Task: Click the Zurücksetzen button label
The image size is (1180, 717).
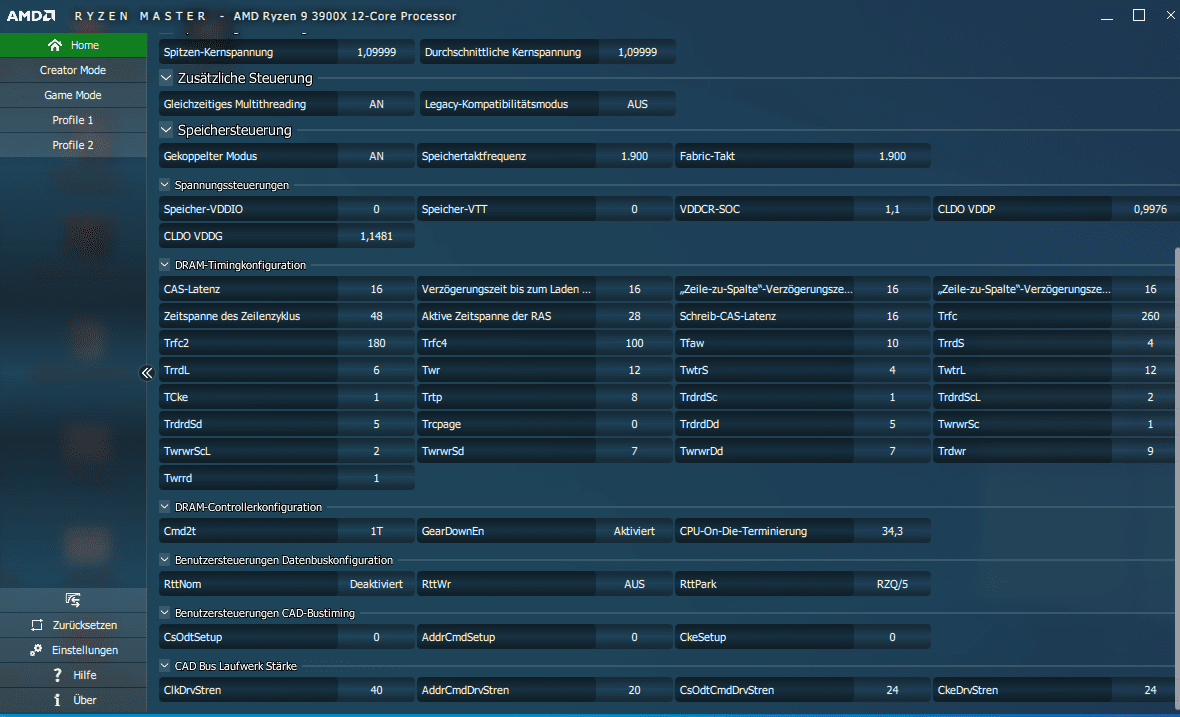Action: click(x=85, y=625)
